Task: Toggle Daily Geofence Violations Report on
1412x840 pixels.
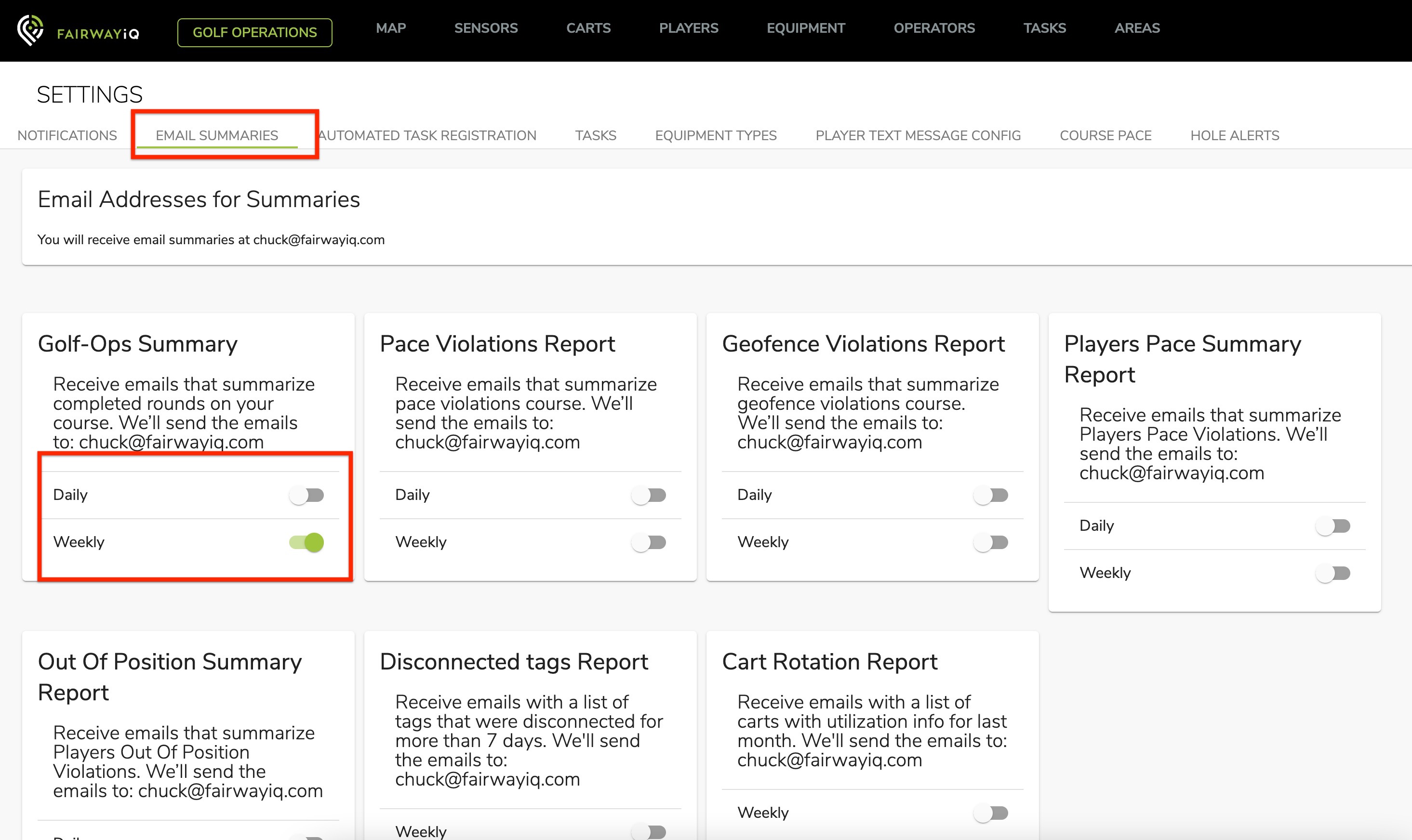Action: 990,495
